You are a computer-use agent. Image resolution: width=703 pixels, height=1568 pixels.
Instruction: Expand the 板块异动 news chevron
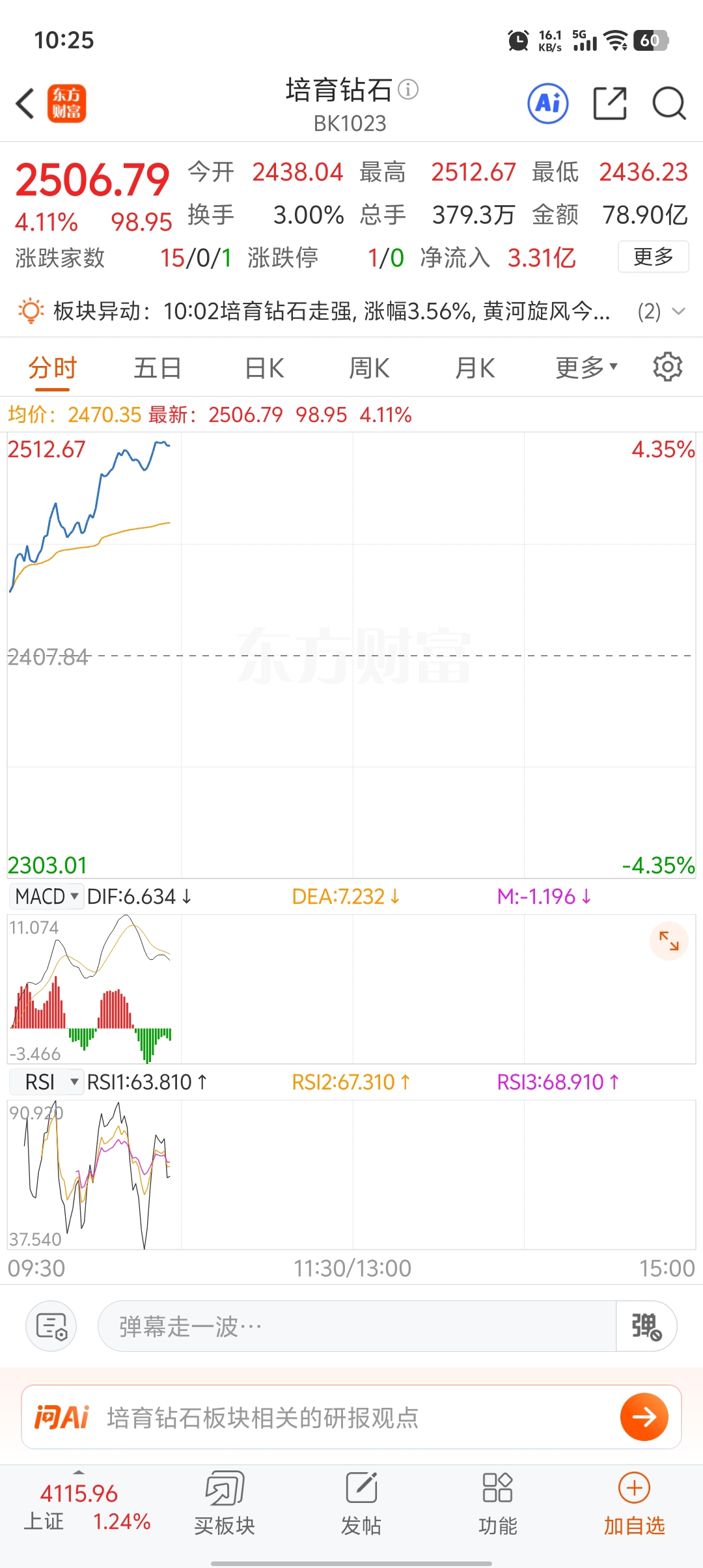point(678,311)
